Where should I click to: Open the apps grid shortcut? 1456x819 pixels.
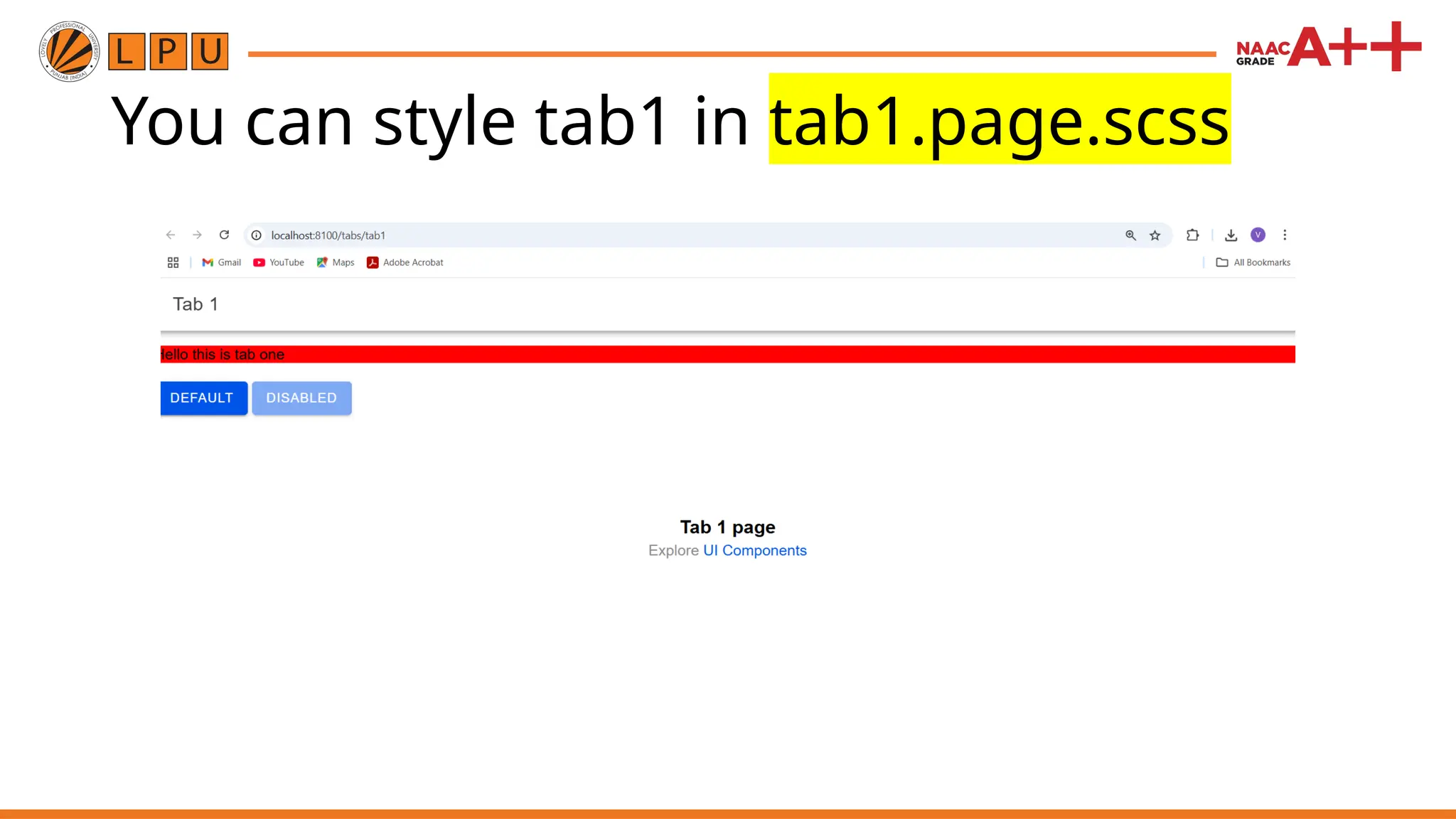(x=173, y=262)
